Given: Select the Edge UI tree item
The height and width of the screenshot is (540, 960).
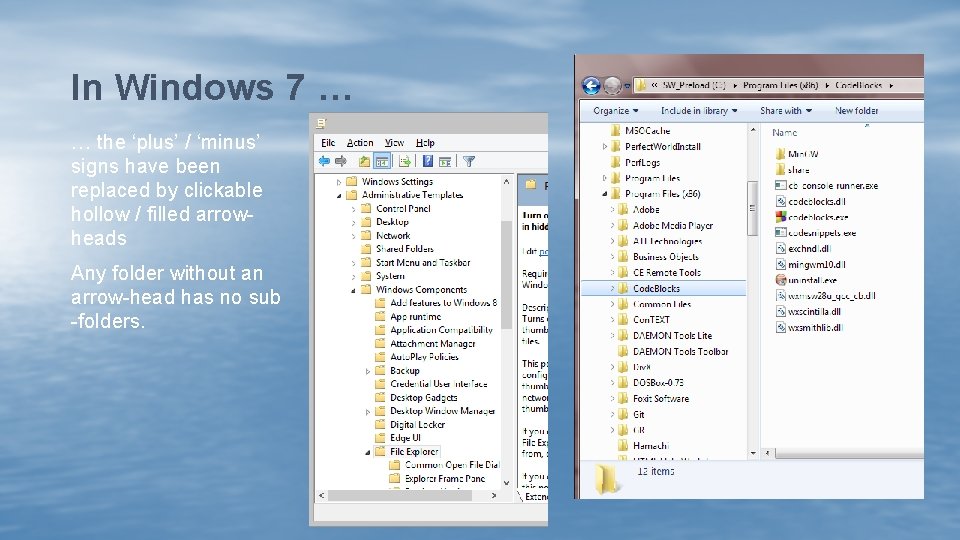Looking at the screenshot, I should [405, 438].
